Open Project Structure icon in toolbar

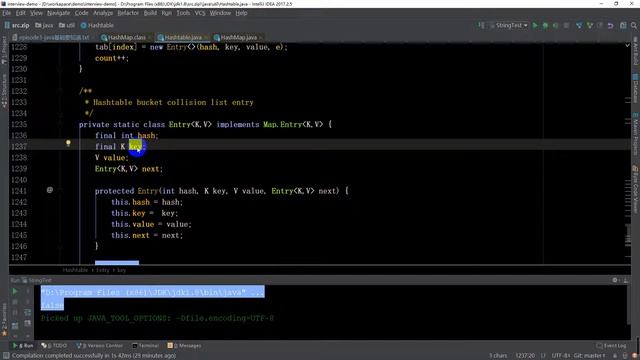[623, 25]
